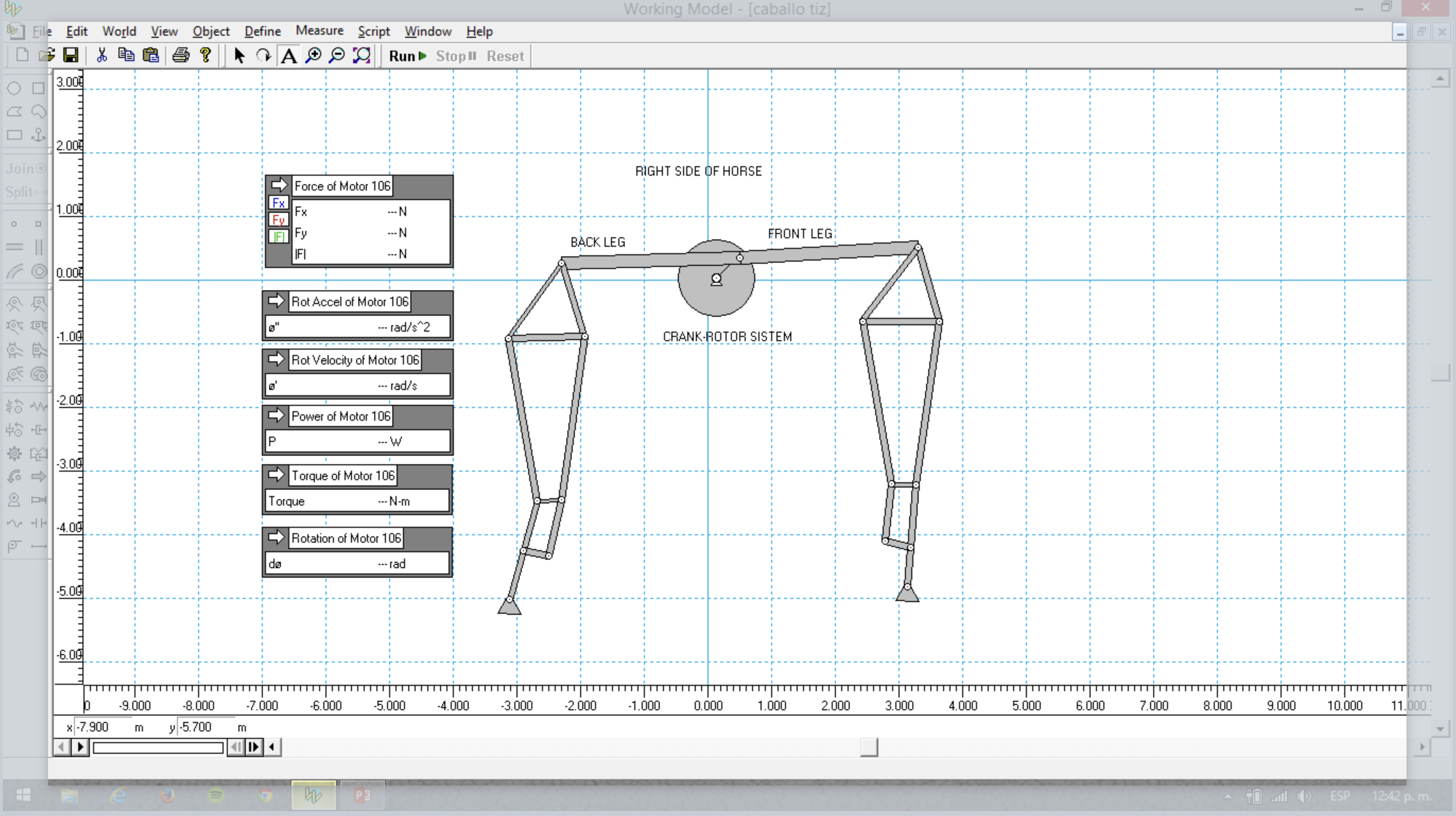1456x816 pixels.
Task: Toggle Fx display in Force meter
Action: click(278, 203)
